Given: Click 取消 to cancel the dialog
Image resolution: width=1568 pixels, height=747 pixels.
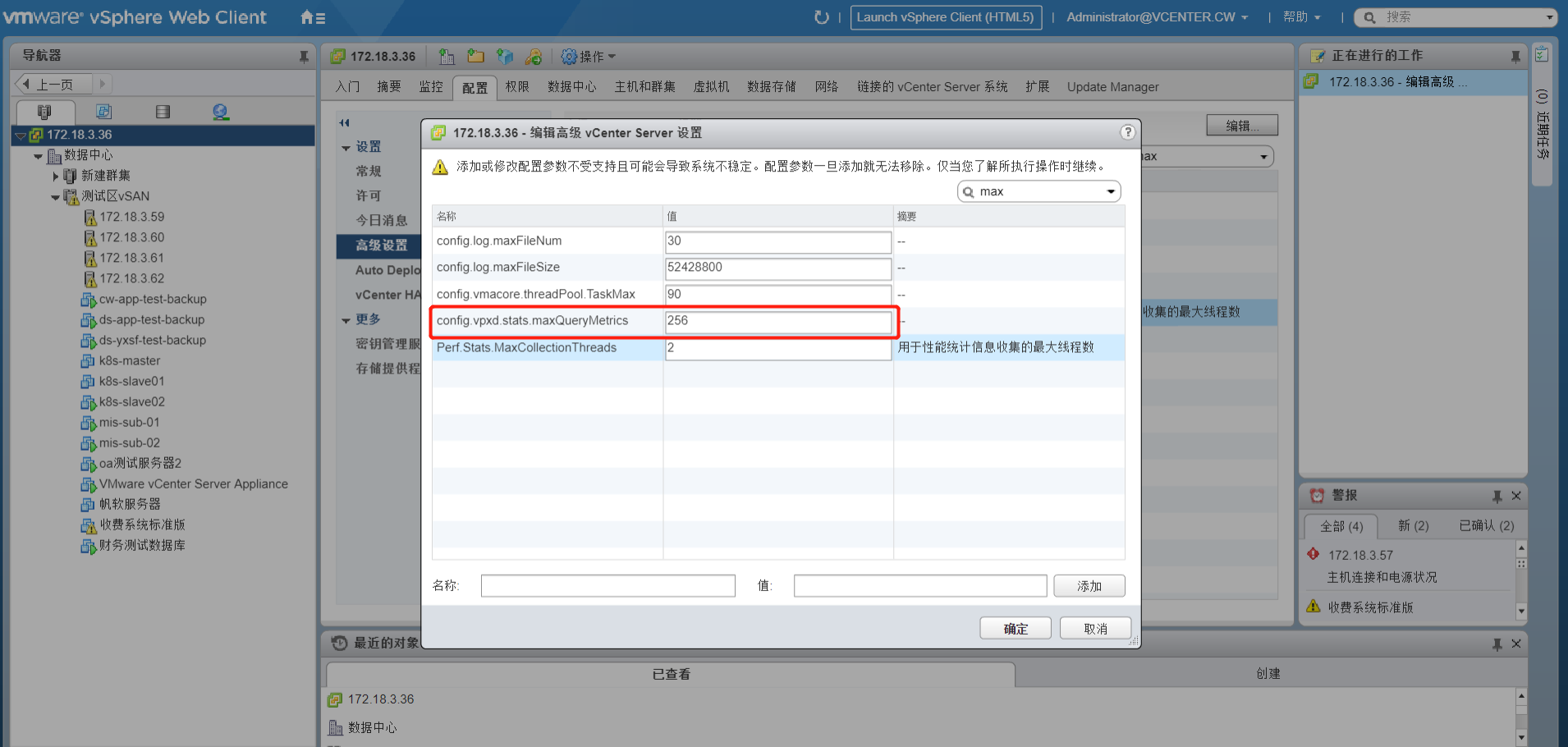Looking at the screenshot, I should pos(1095,628).
